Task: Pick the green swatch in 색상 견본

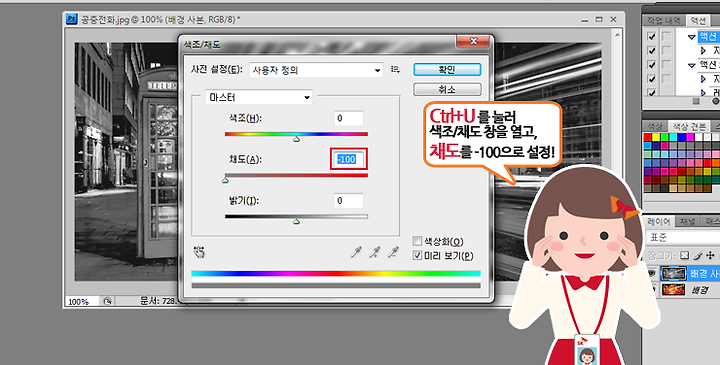Action: [x=664, y=137]
